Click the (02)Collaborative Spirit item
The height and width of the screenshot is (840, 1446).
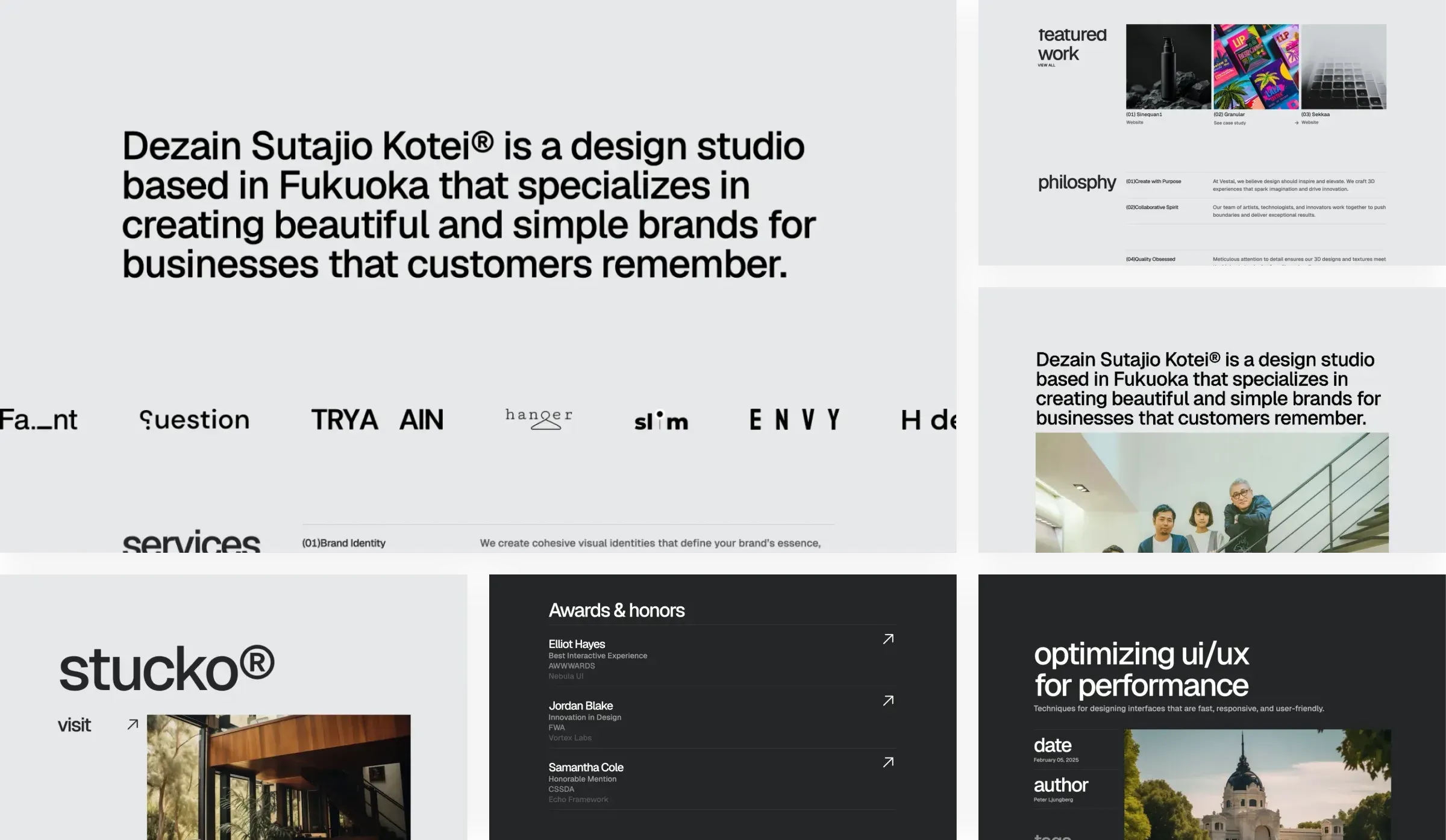1152,207
